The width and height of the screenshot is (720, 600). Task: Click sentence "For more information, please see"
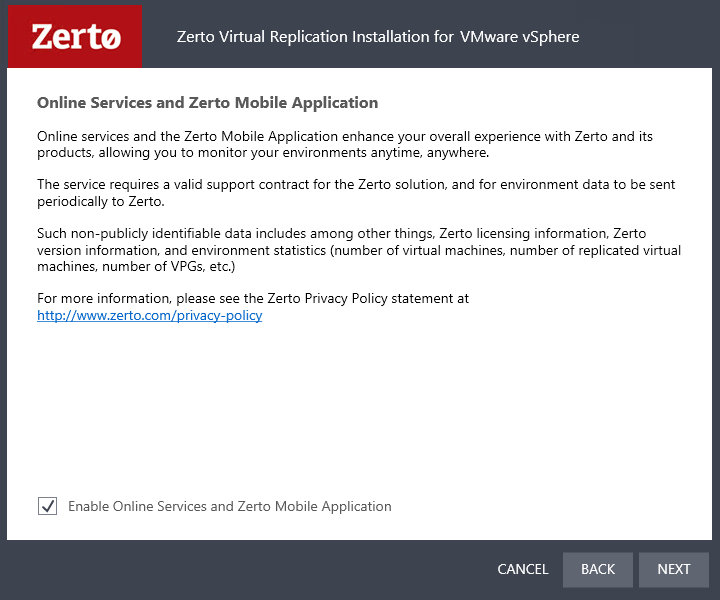coord(253,298)
